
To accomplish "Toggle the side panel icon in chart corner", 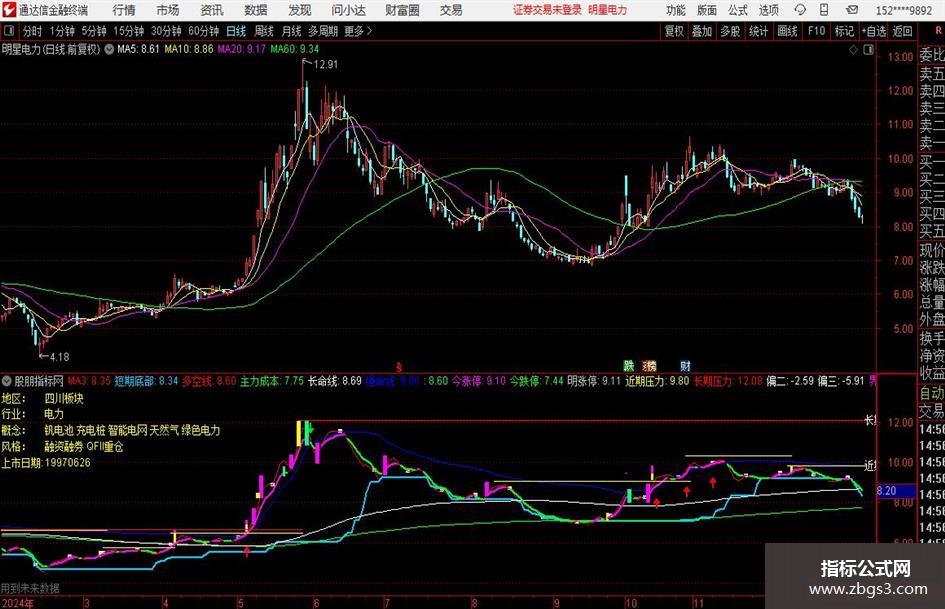I will [868, 50].
